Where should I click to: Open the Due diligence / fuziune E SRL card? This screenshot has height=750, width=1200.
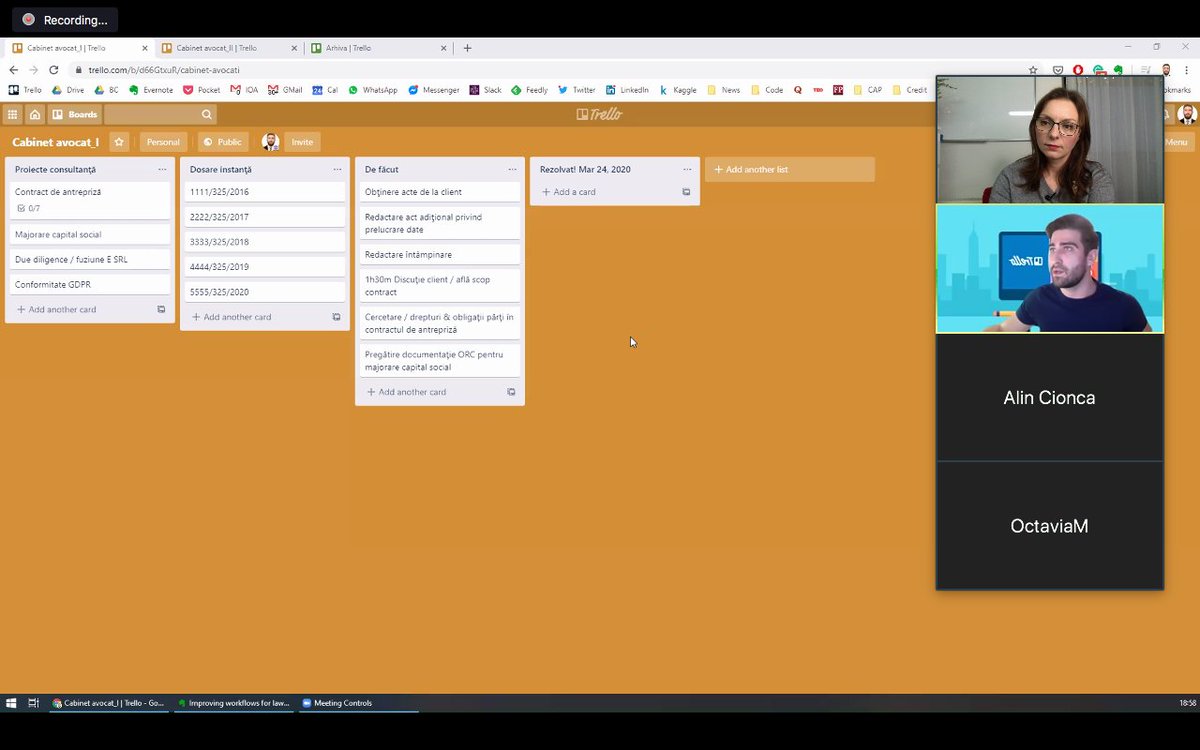point(90,259)
